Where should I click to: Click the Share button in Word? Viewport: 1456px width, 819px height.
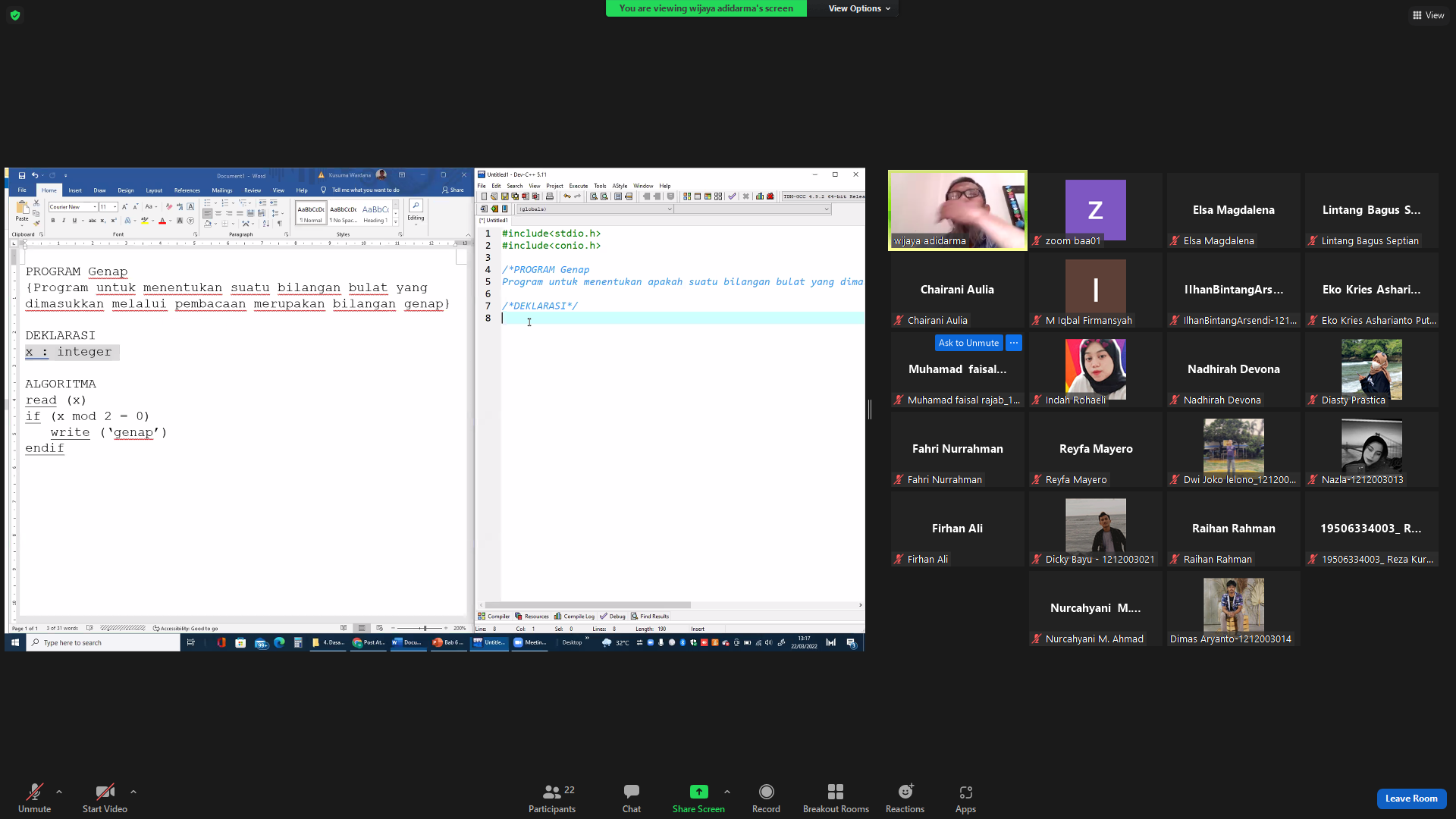[x=453, y=190]
